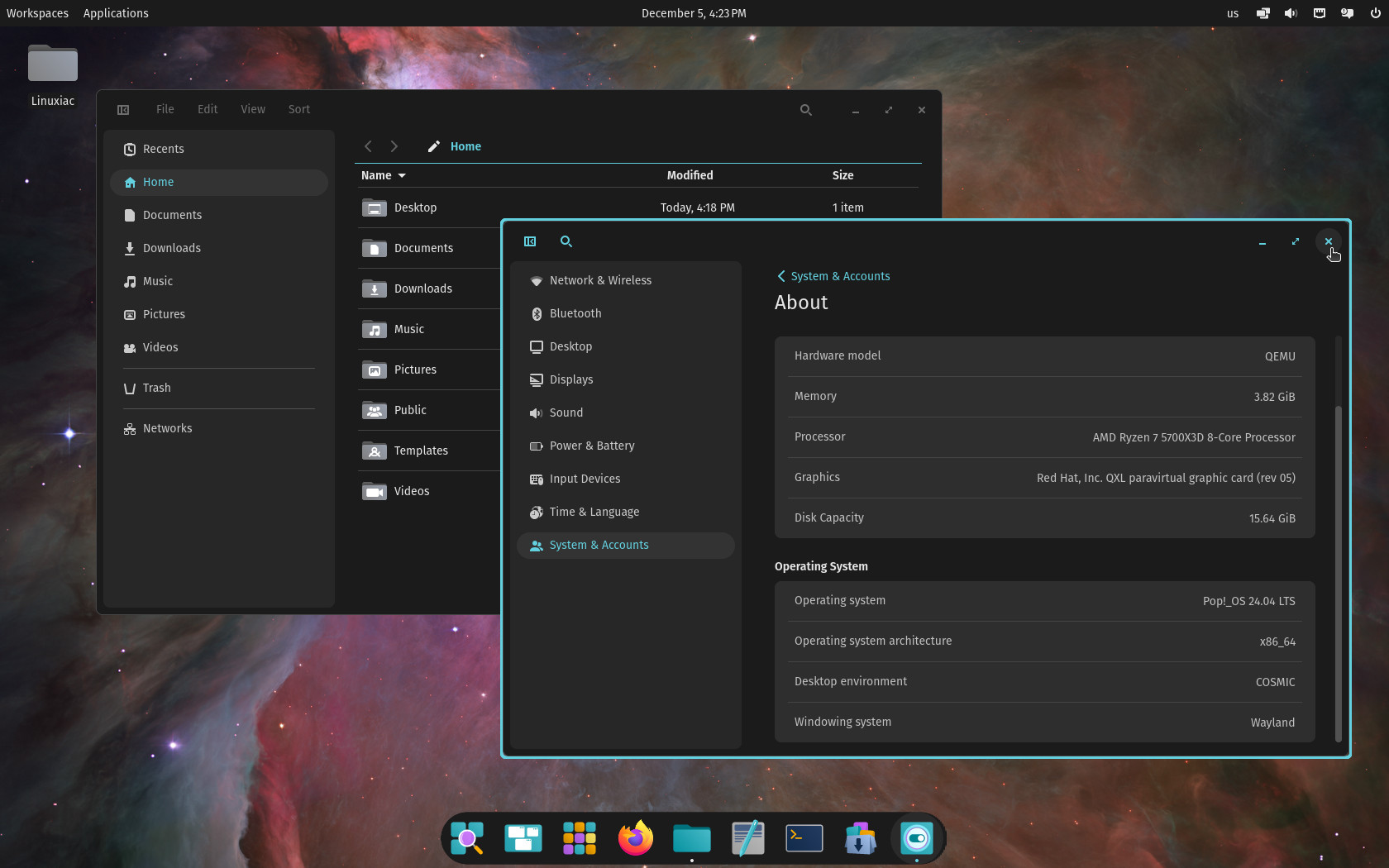1389x868 pixels.
Task: Open search in the Files window
Action: pyautogui.click(x=806, y=110)
